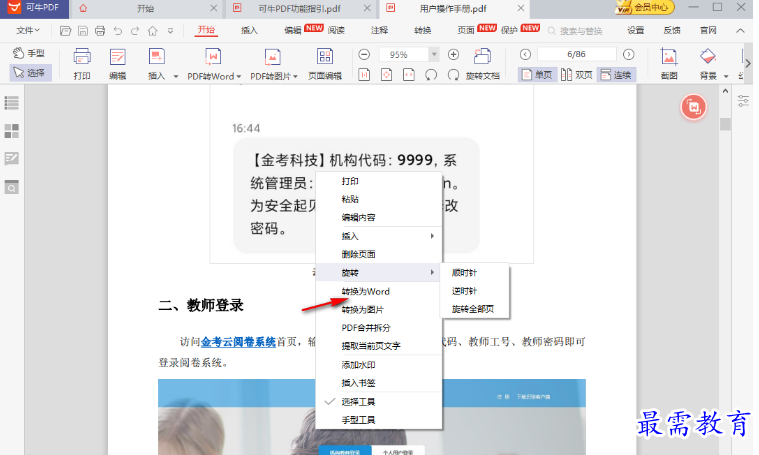The height and width of the screenshot is (455, 759).
Task: Toggle 连续 continuous scrolling mode
Action: point(616,75)
